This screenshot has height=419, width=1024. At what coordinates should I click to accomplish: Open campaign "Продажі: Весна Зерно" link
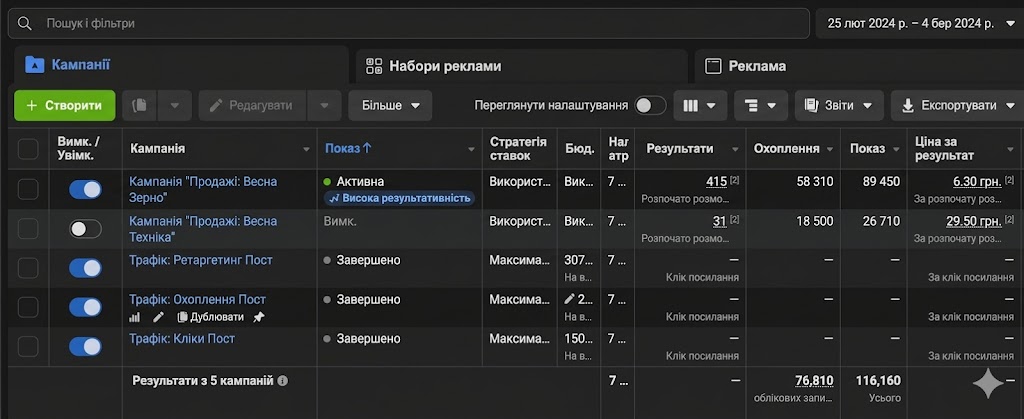[203, 189]
